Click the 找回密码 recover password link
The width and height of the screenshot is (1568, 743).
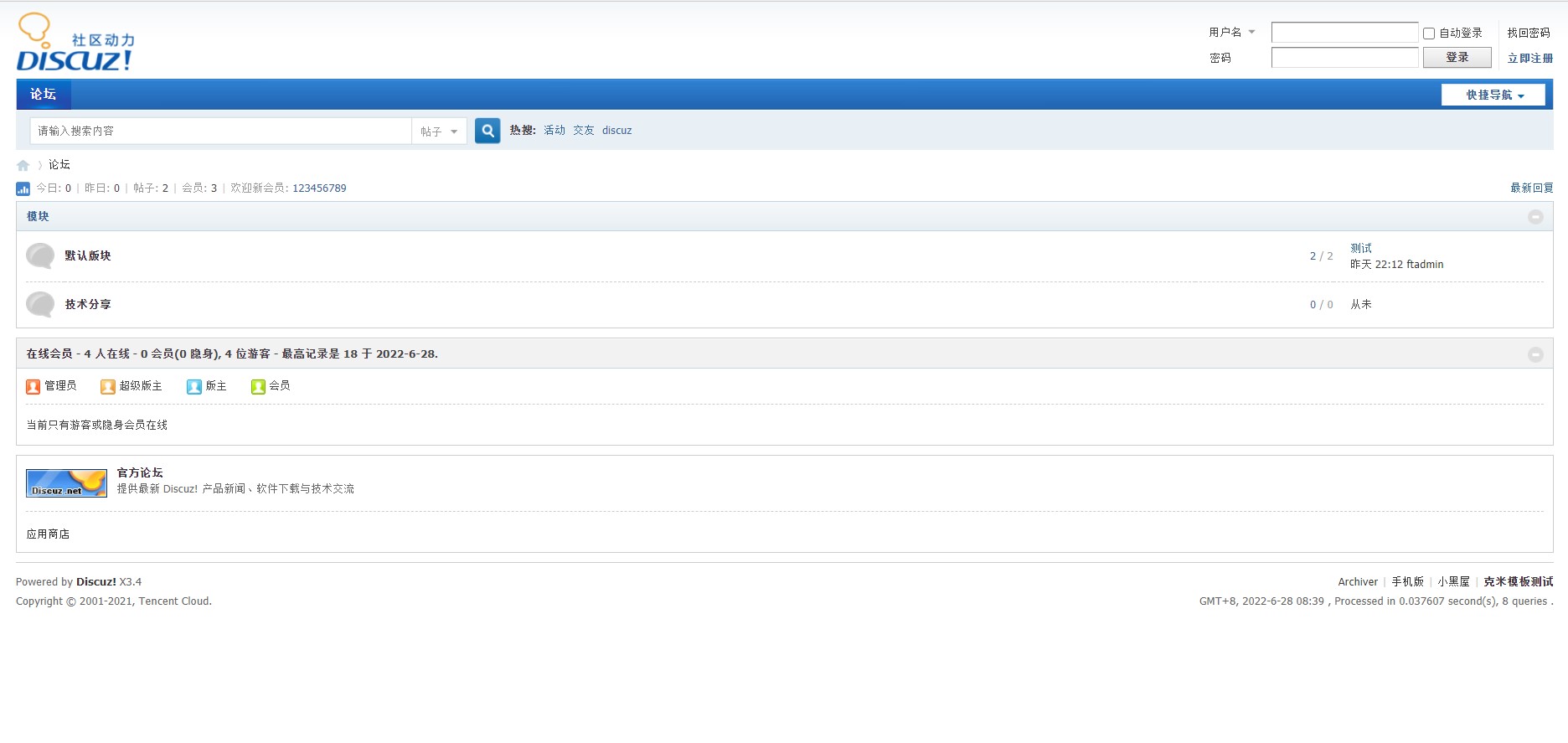(1528, 33)
